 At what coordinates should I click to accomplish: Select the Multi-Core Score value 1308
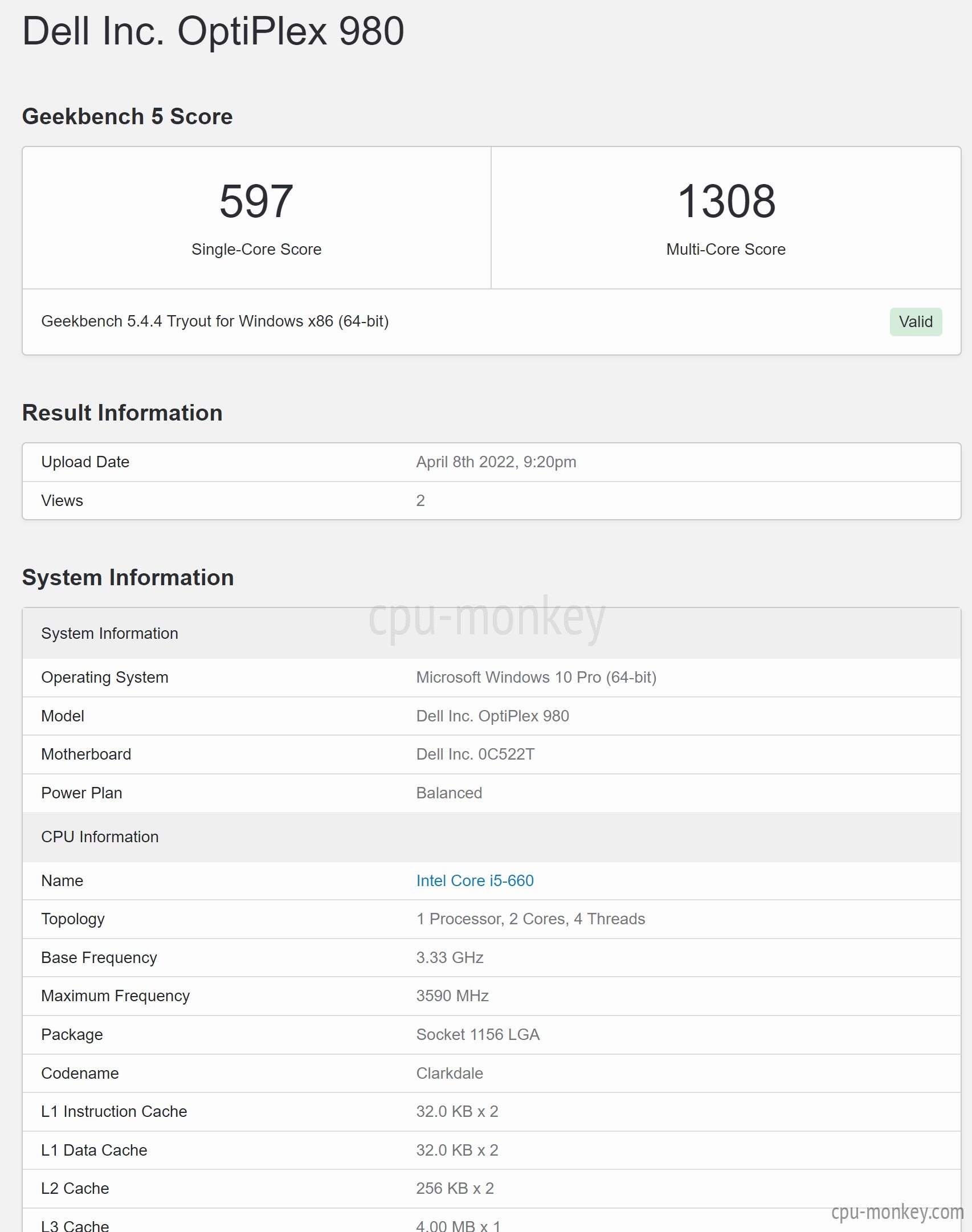726,201
